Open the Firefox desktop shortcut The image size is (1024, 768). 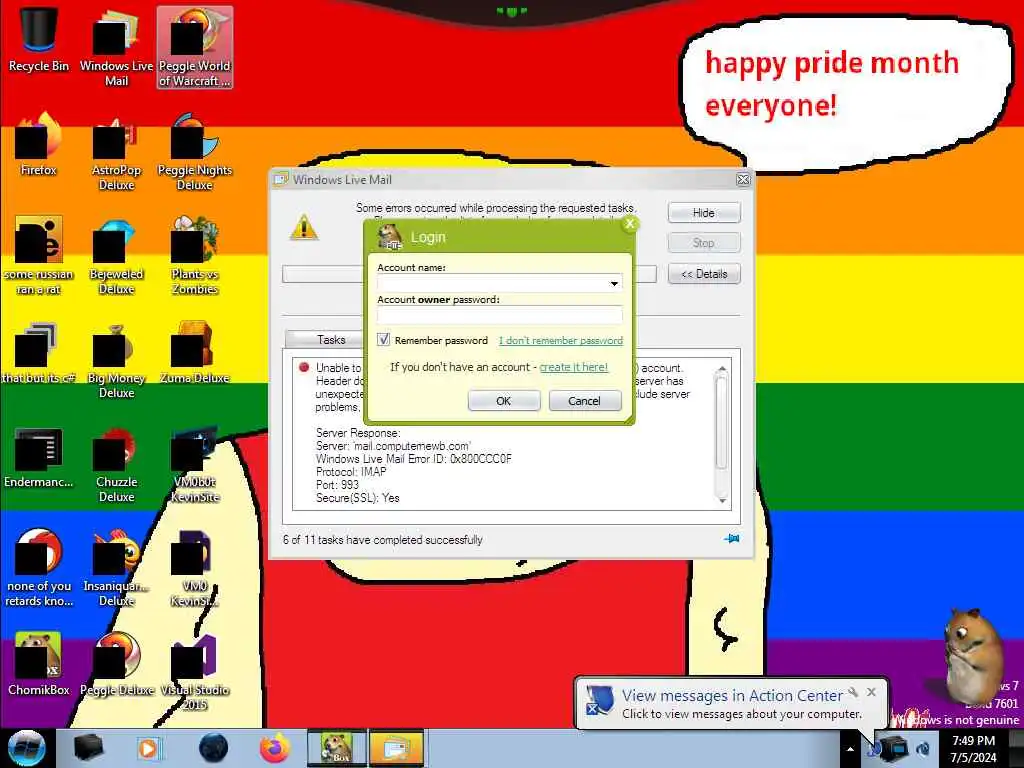(39, 145)
